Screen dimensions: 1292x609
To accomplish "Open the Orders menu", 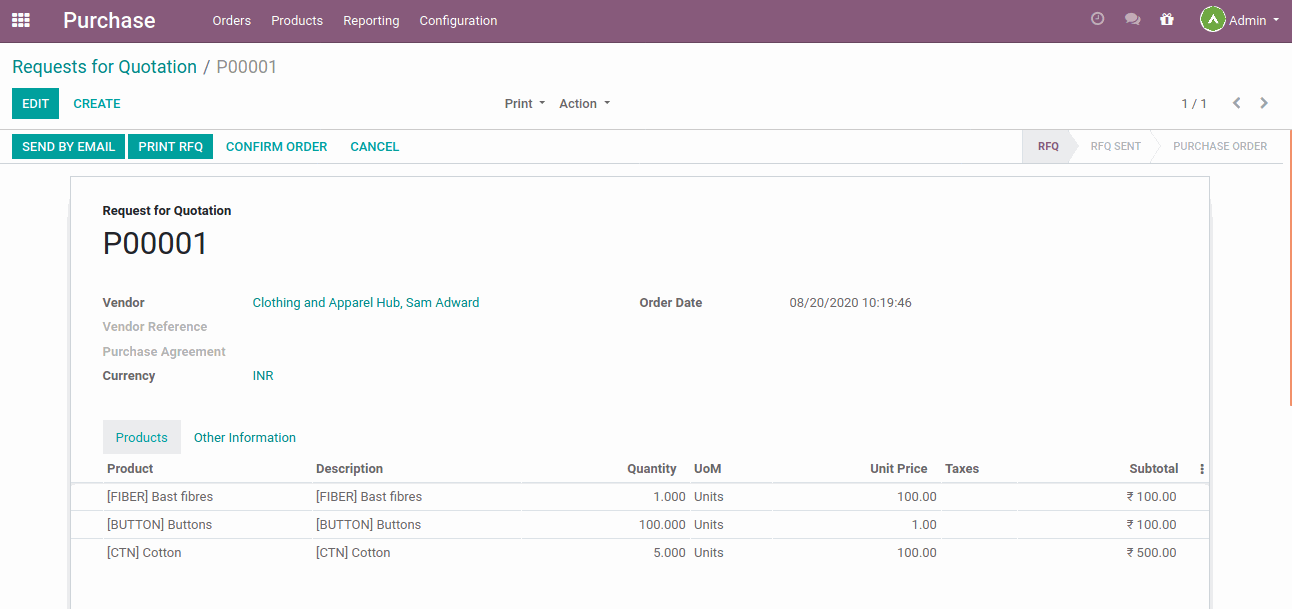I will coord(231,20).
